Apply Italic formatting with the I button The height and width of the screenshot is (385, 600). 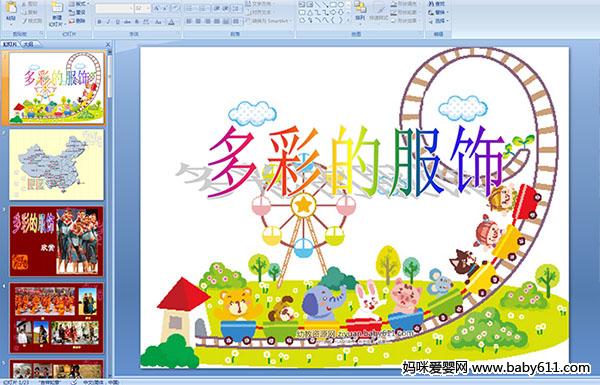(108, 22)
